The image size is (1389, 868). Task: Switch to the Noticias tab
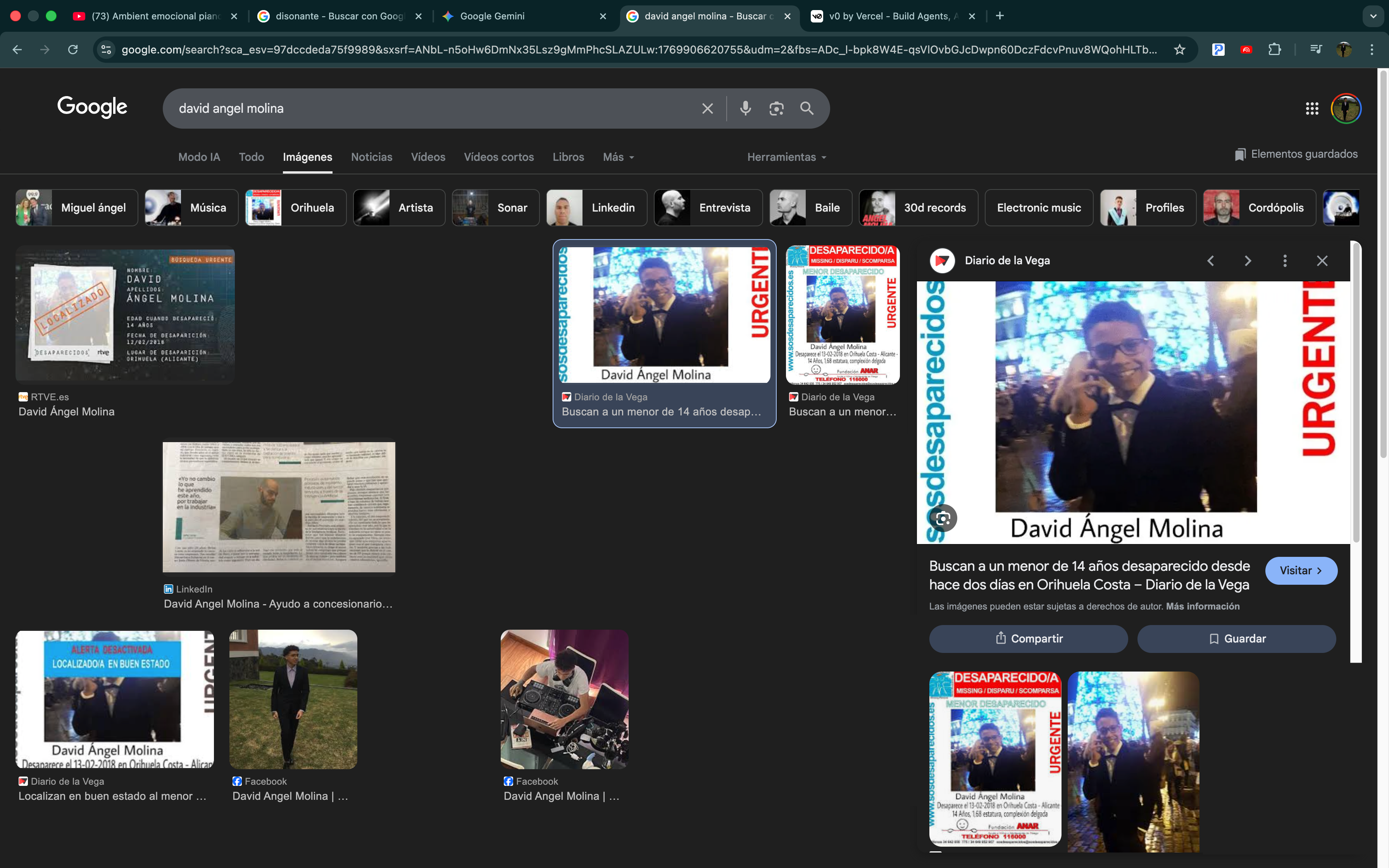click(x=371, y=157)
